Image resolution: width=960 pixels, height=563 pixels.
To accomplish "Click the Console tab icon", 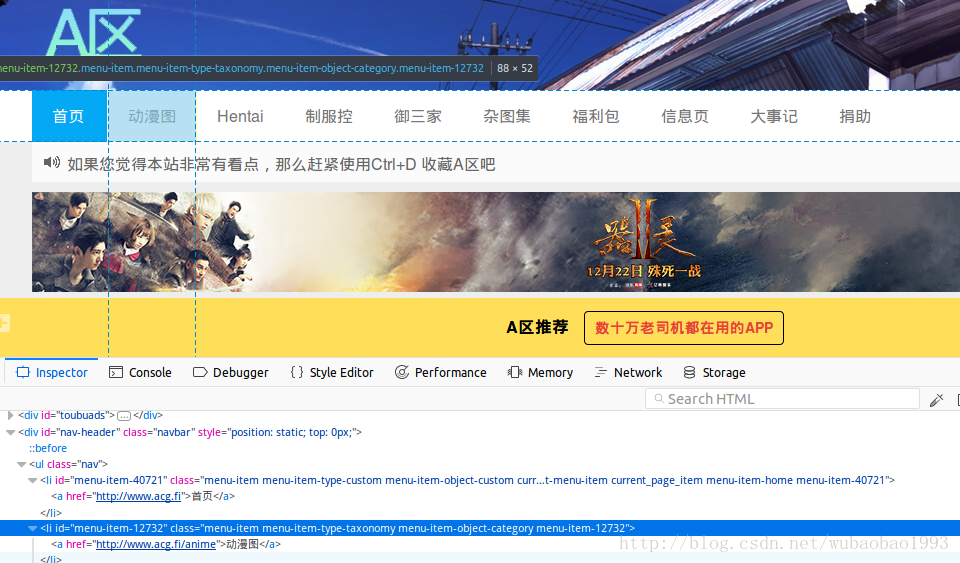I will tap(116, 372).
